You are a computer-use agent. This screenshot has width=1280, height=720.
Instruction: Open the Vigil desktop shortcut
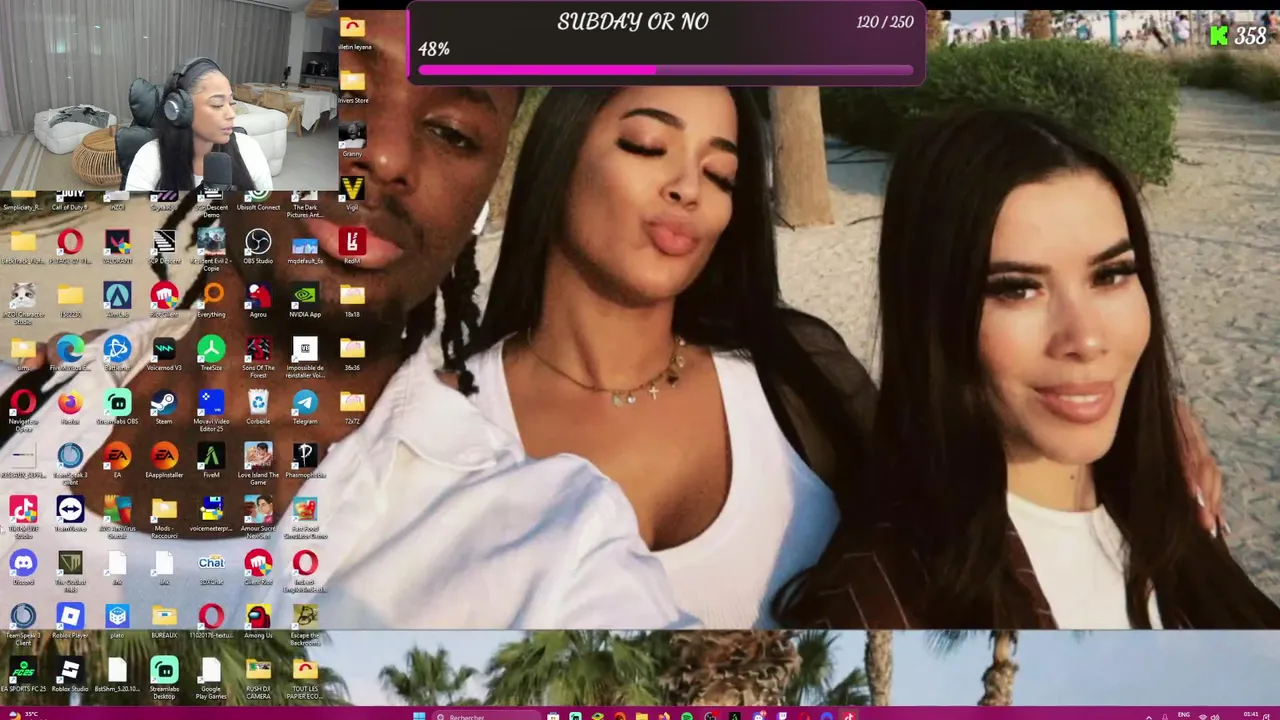[352, 193]
